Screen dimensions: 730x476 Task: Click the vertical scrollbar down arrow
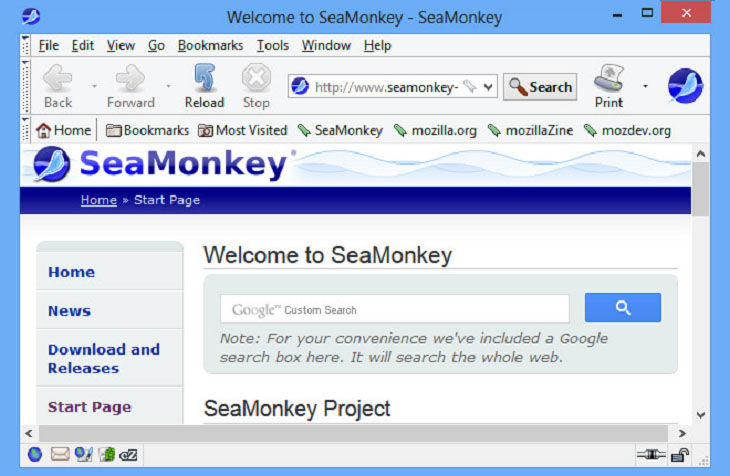701,415
